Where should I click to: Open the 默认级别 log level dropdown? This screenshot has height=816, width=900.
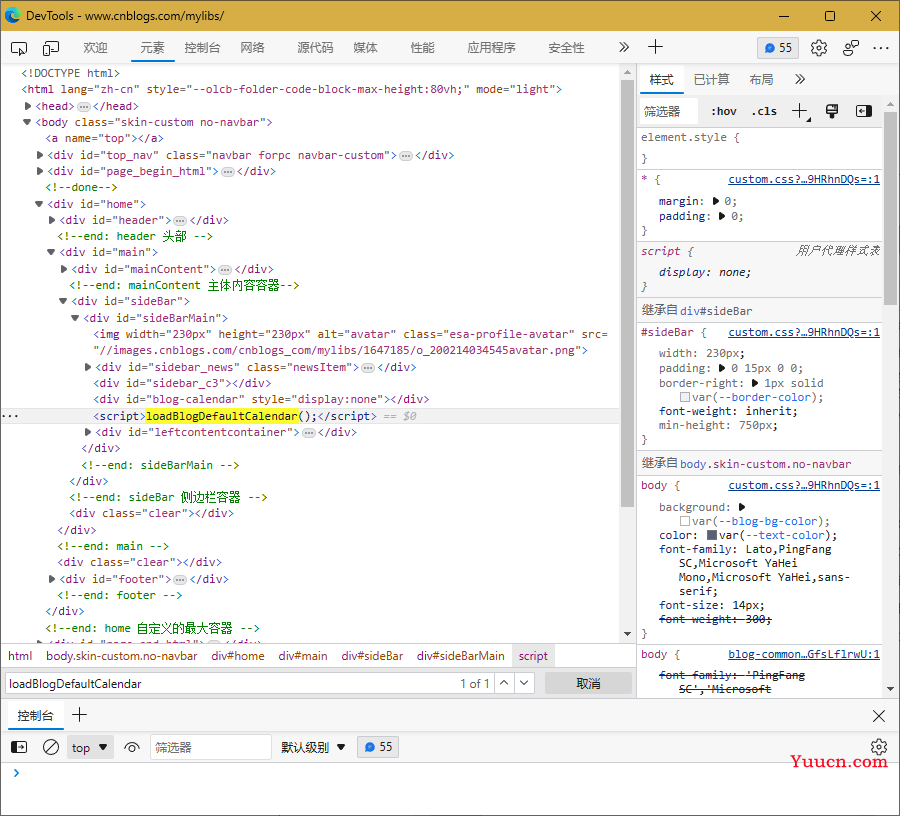[313, 747]
